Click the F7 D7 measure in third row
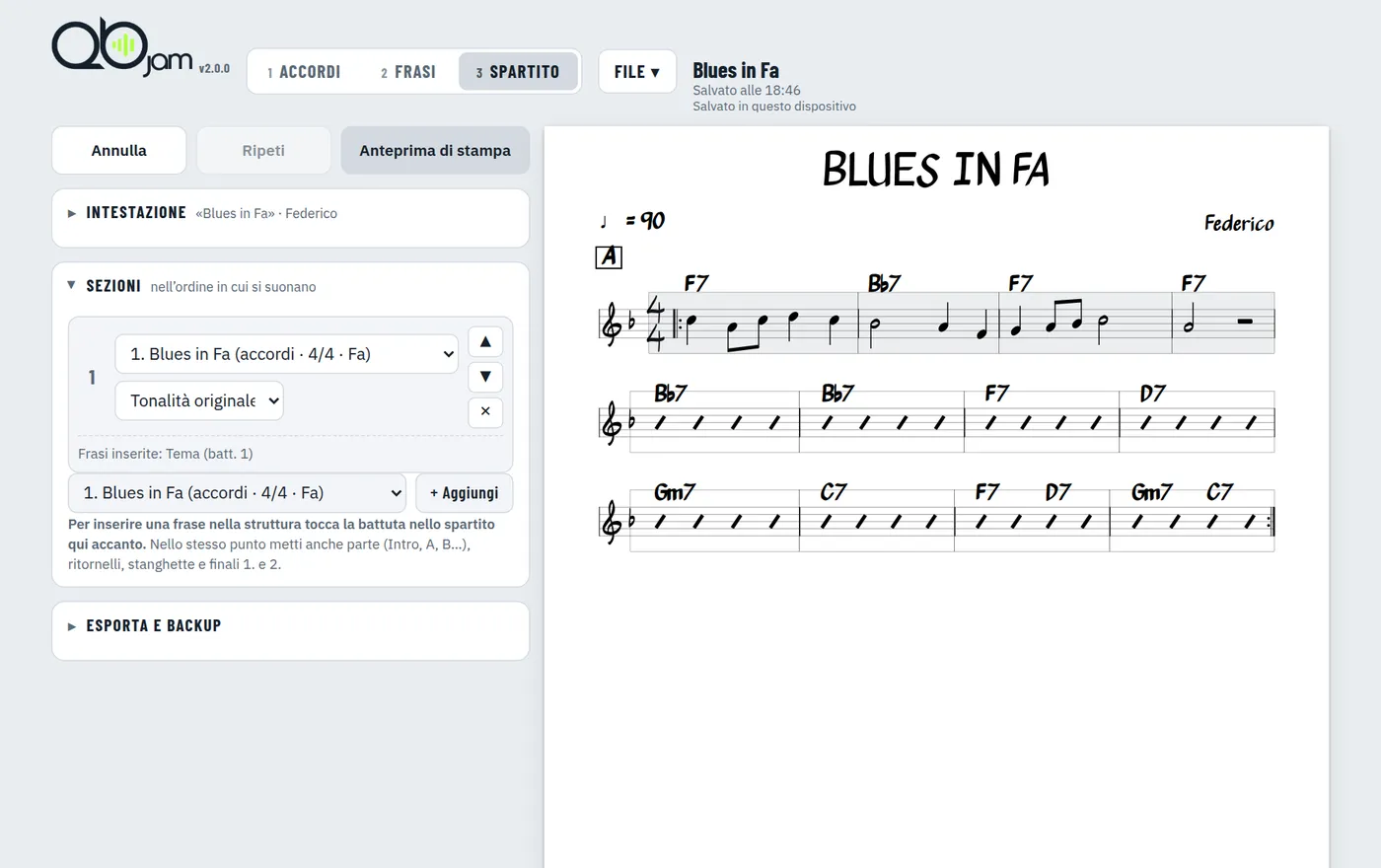 click(1032, 521)
